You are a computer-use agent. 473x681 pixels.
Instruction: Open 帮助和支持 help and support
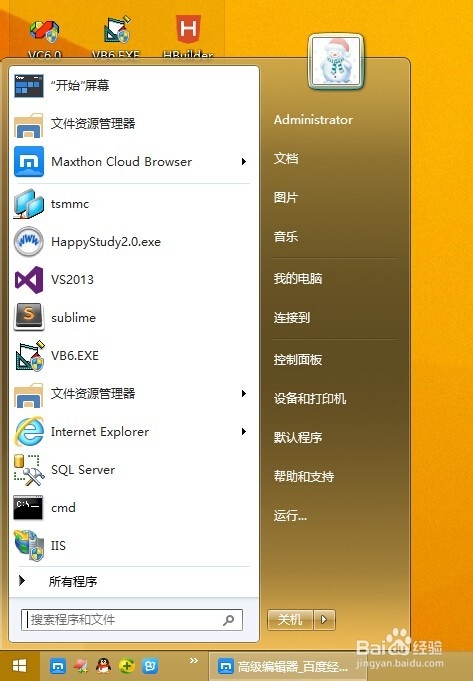(304, 476)
